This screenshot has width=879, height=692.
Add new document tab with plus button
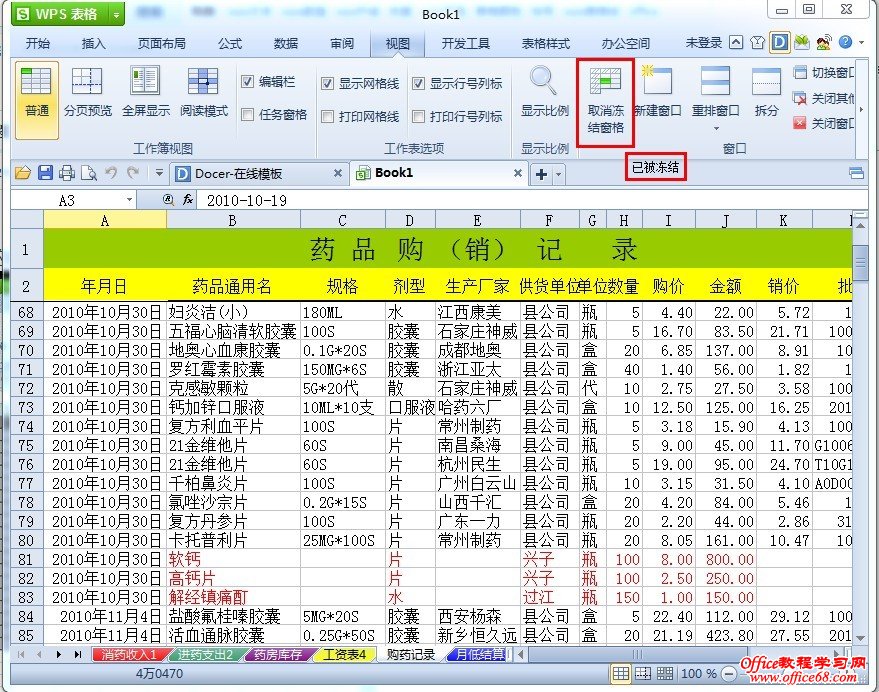coord(541,174)
